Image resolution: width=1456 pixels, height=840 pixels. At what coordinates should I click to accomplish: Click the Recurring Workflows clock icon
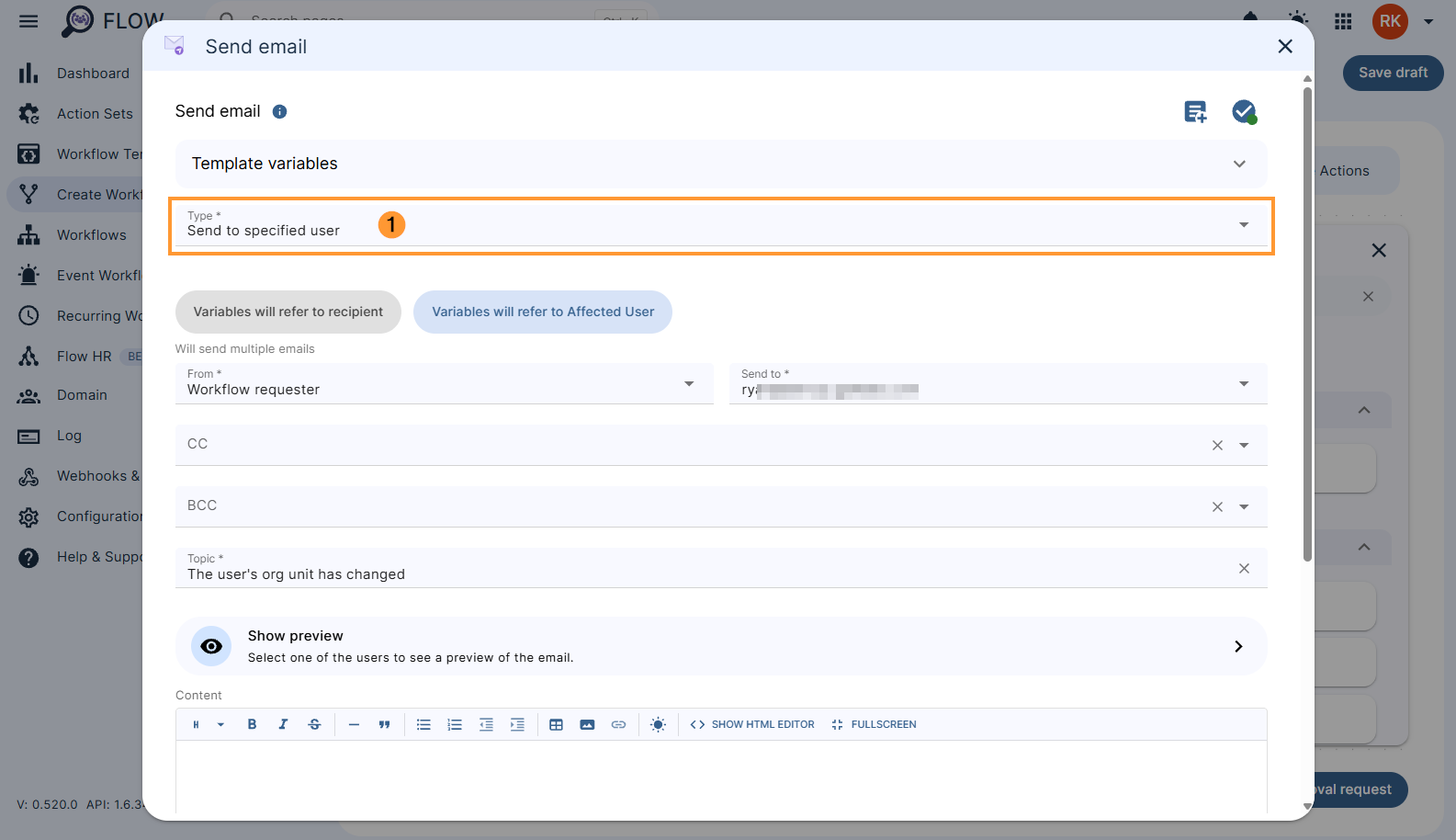[28, 316]
